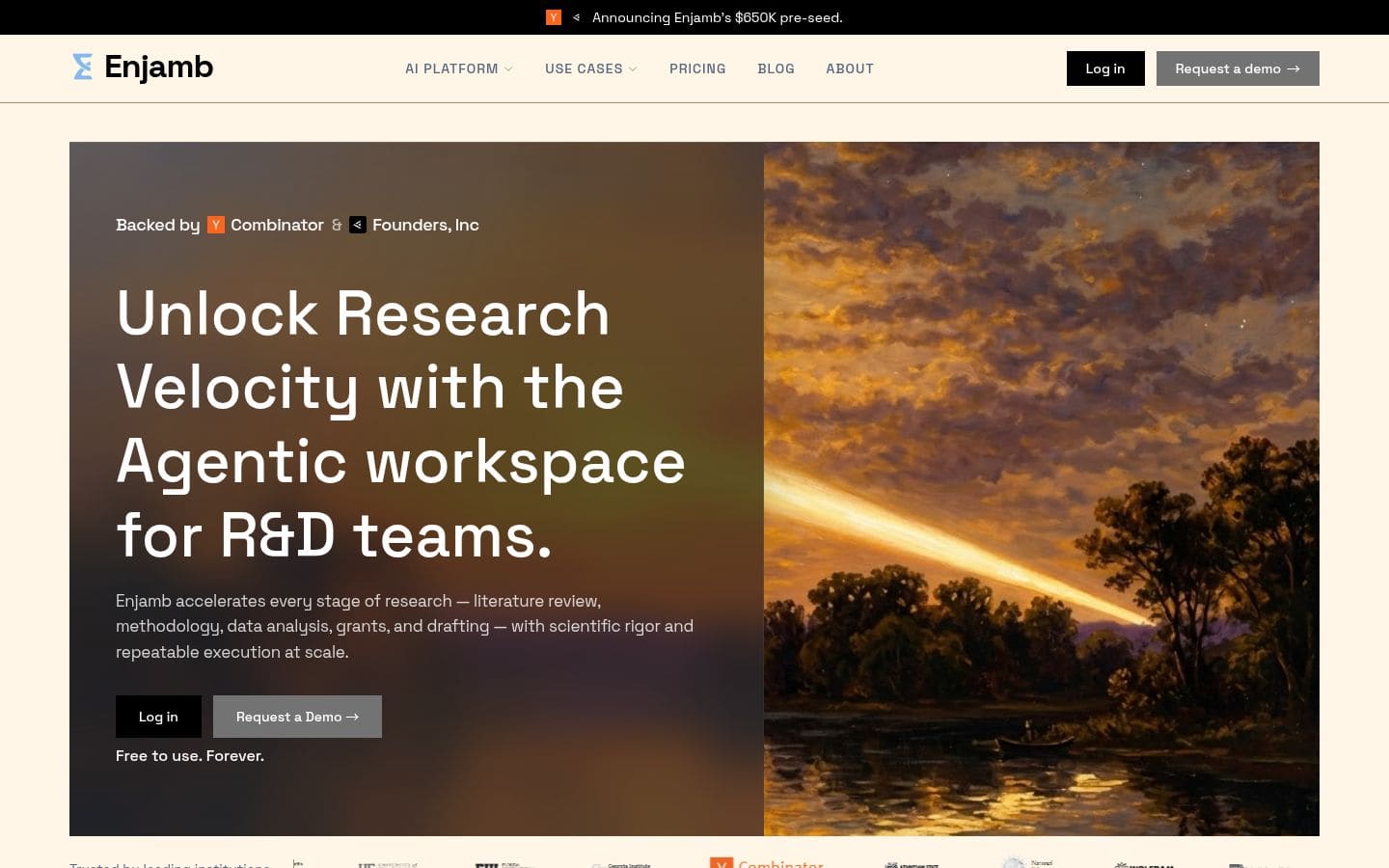Click the sunset landscape painting image
Viewport: 1389px width, 868px height.
click(1042, 489)
